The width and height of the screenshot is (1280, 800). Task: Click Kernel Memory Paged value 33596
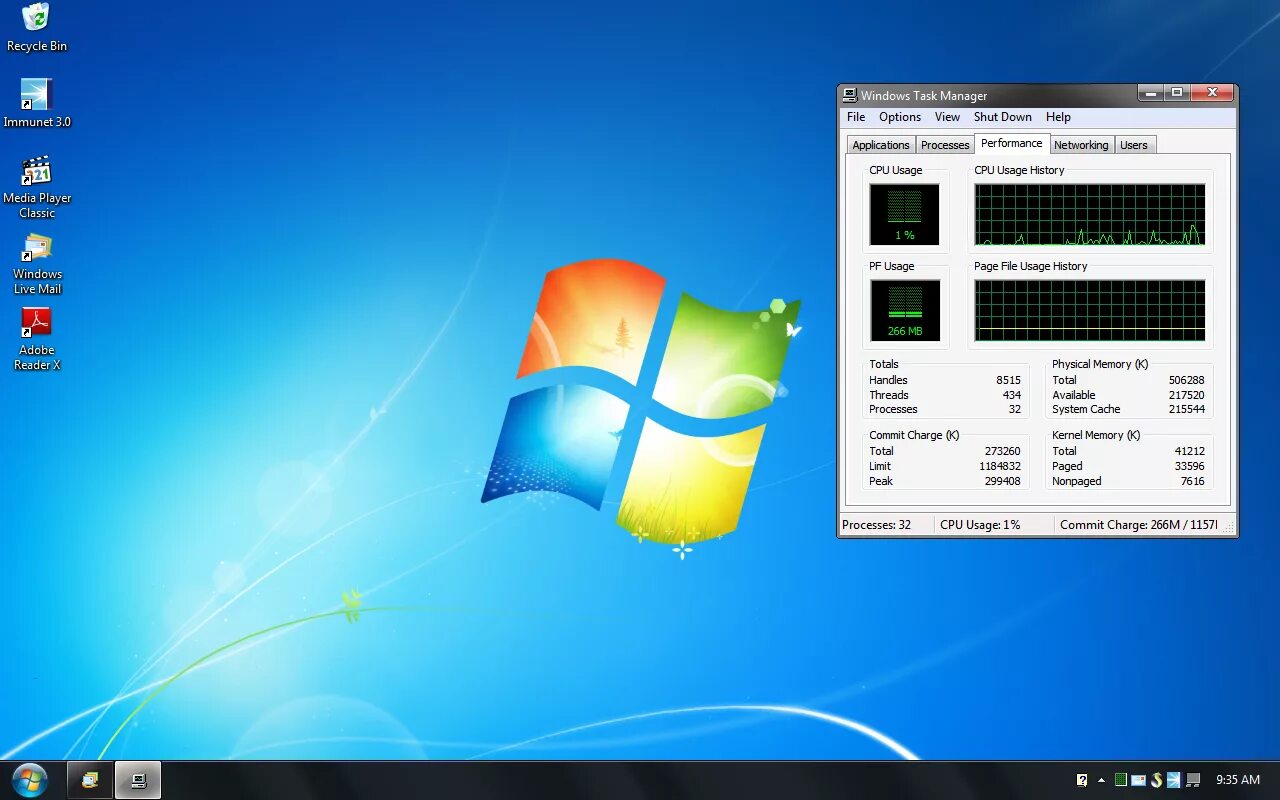pyautogui.click(x=1190, y=466)
